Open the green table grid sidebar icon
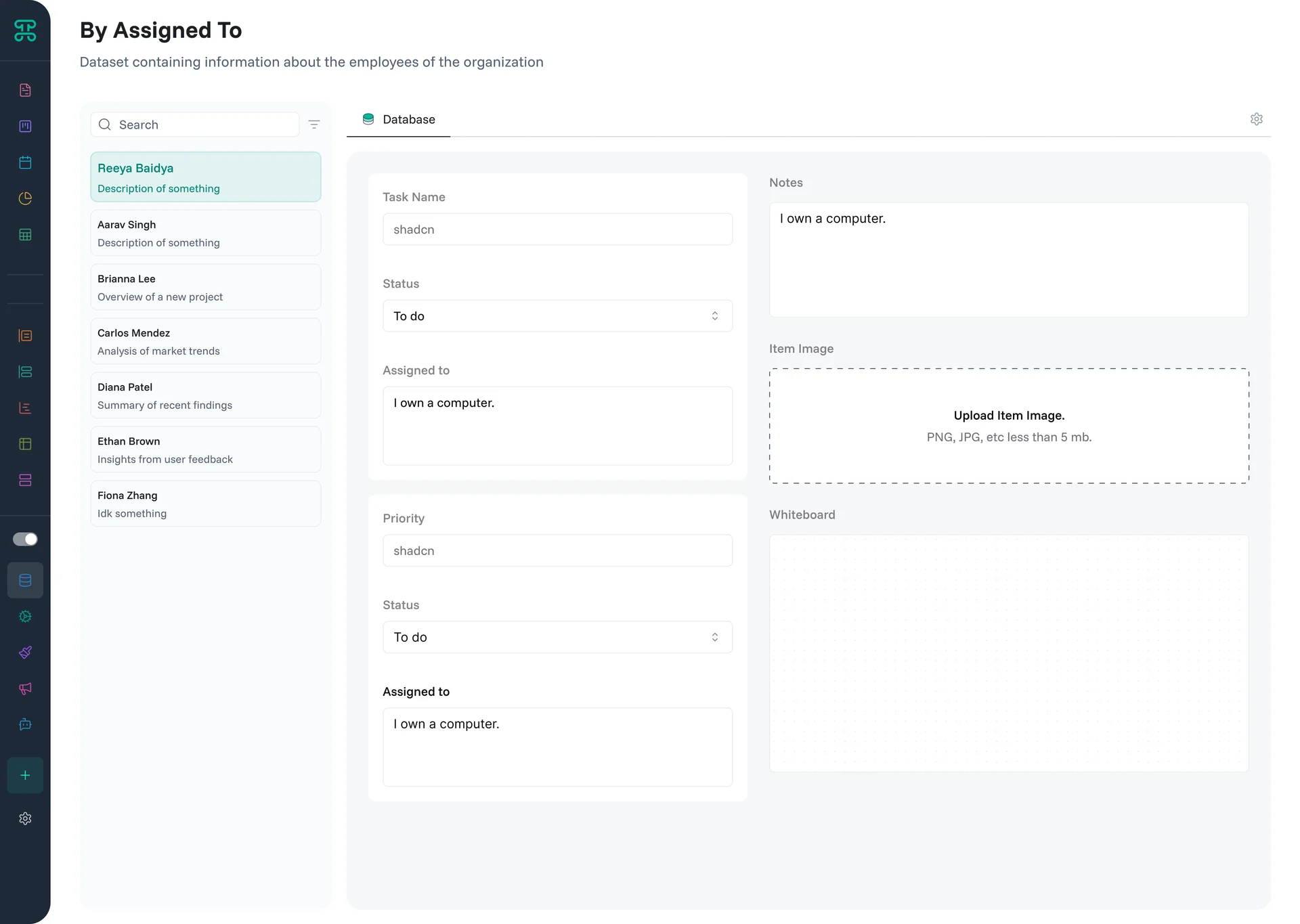Image resolution: width=1300 pixels, height=924 pixels. [25, 235]
